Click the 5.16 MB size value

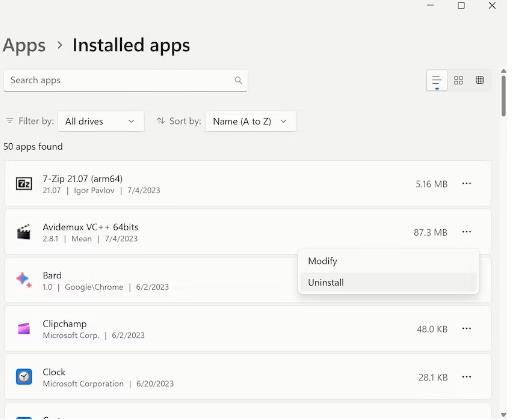pyautogui.click(x=431, y=184)
